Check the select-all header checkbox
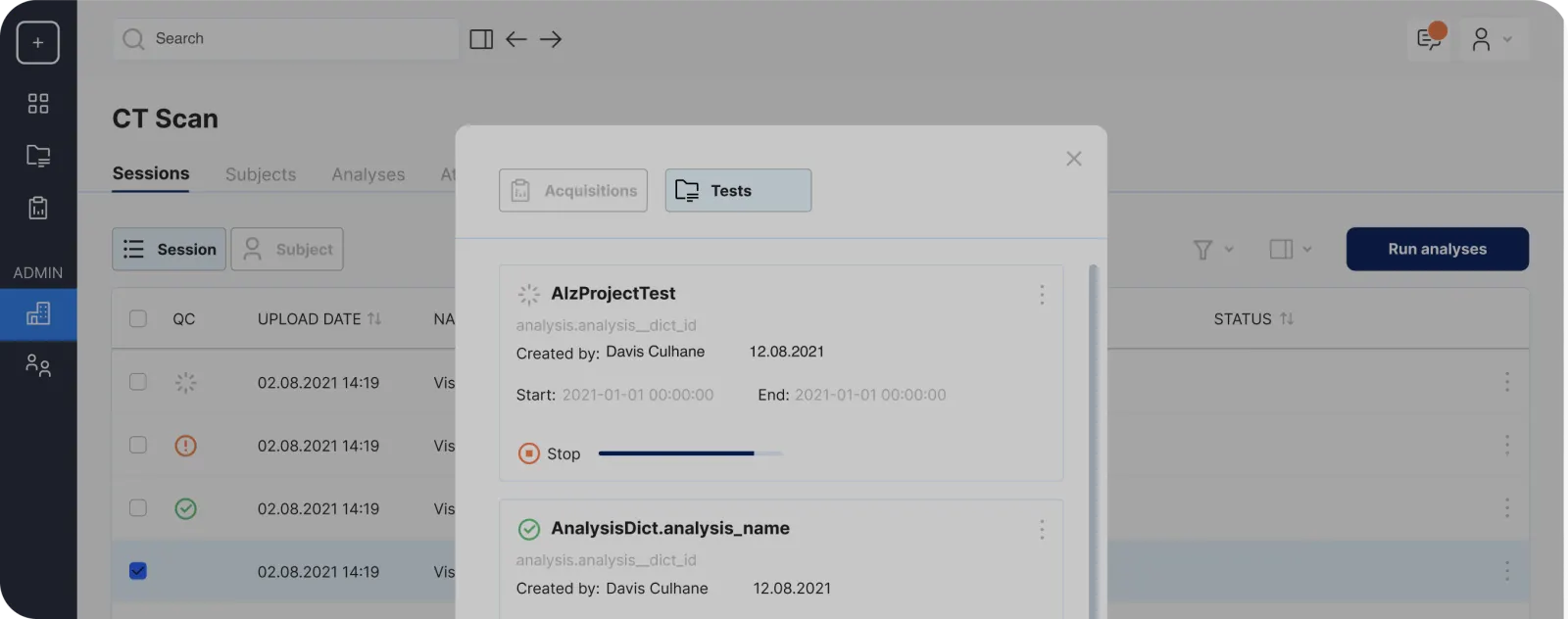The height and width of the screenshot is (619, 1568). tap(138, 319)
